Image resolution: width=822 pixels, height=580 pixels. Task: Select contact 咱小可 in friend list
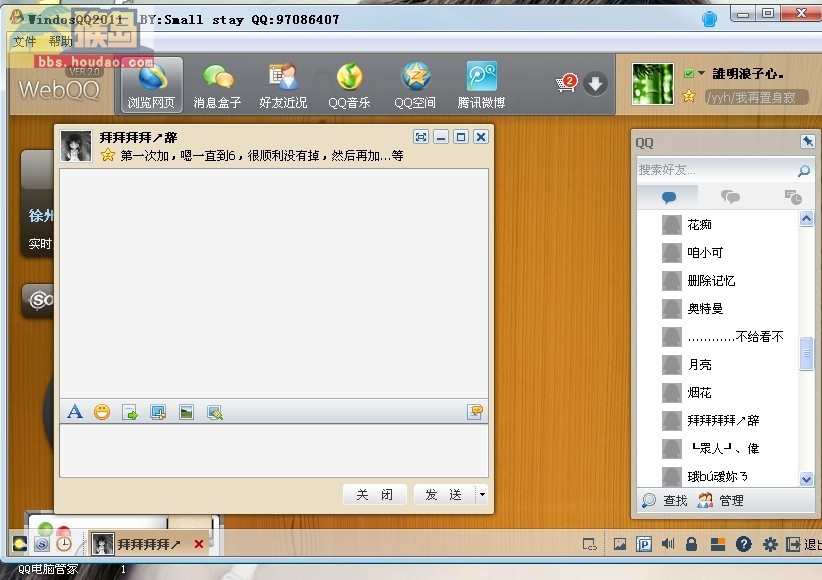click(x=717, y=253)
